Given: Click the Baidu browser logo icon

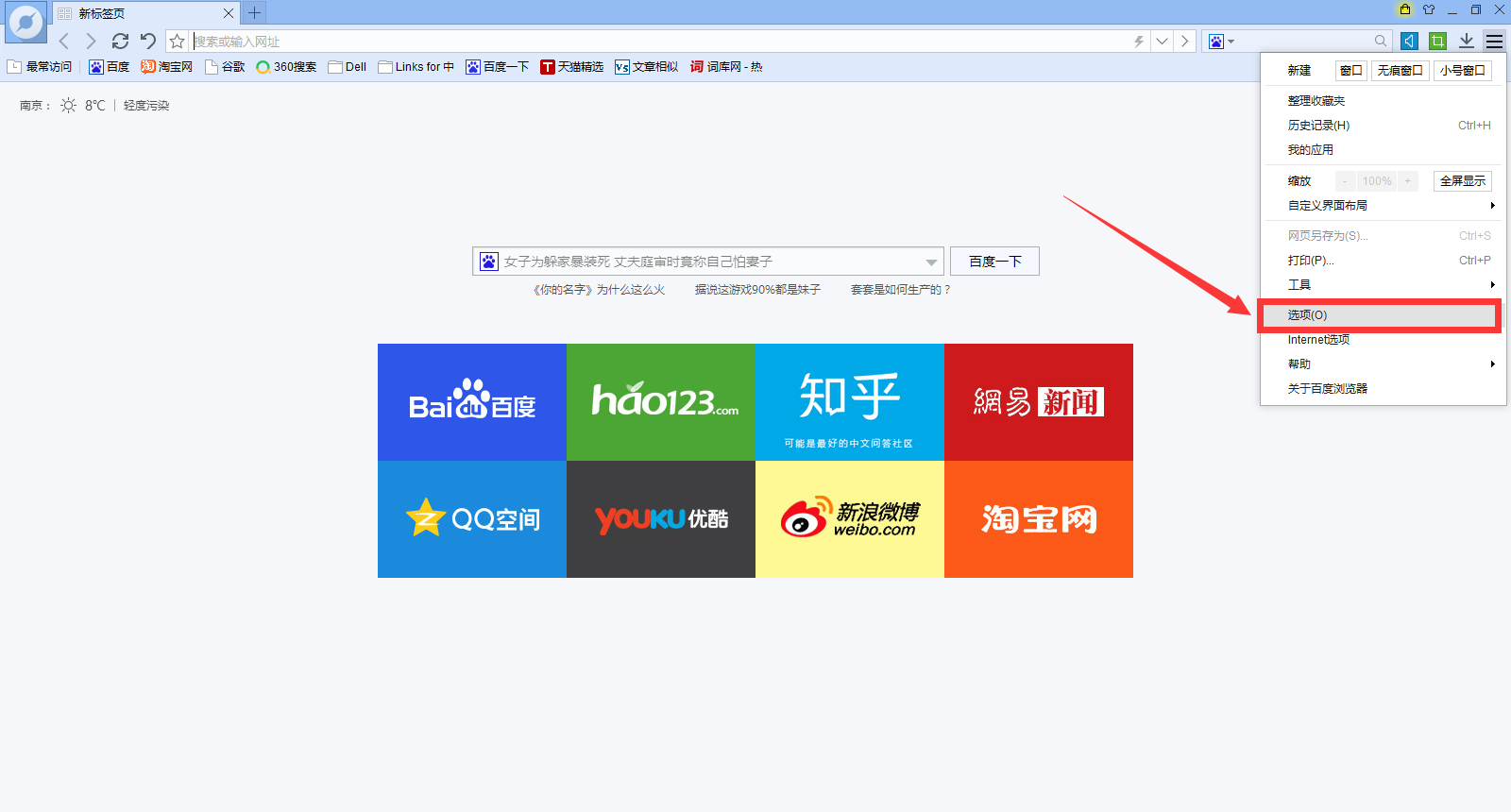Looking at the screenshot, I should click(x=25, y=22).
